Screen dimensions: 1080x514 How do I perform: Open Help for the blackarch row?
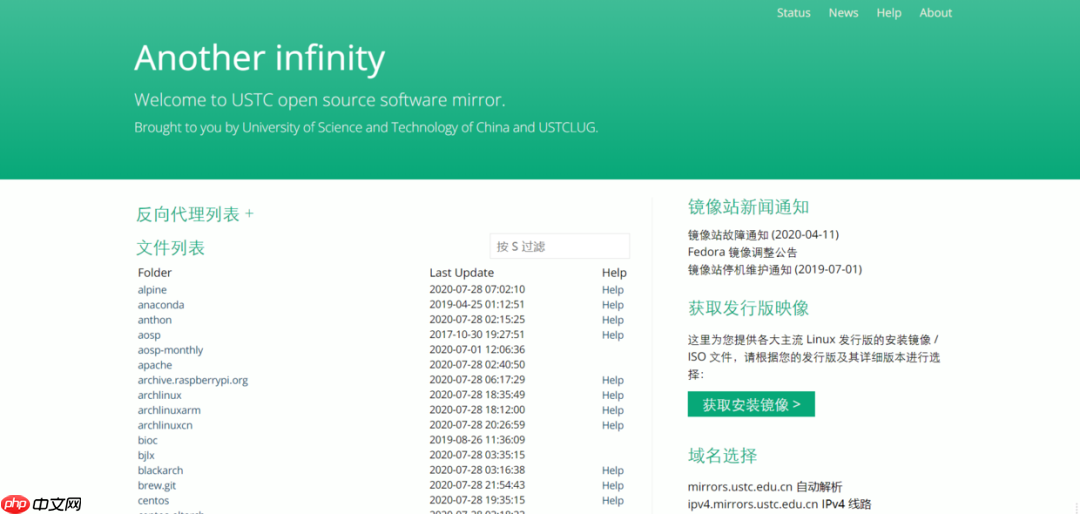(x=612, y=471)
